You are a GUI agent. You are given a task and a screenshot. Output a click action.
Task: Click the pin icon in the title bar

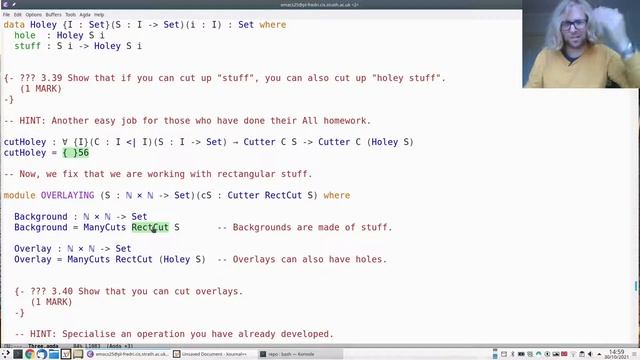tap(13, 4)
